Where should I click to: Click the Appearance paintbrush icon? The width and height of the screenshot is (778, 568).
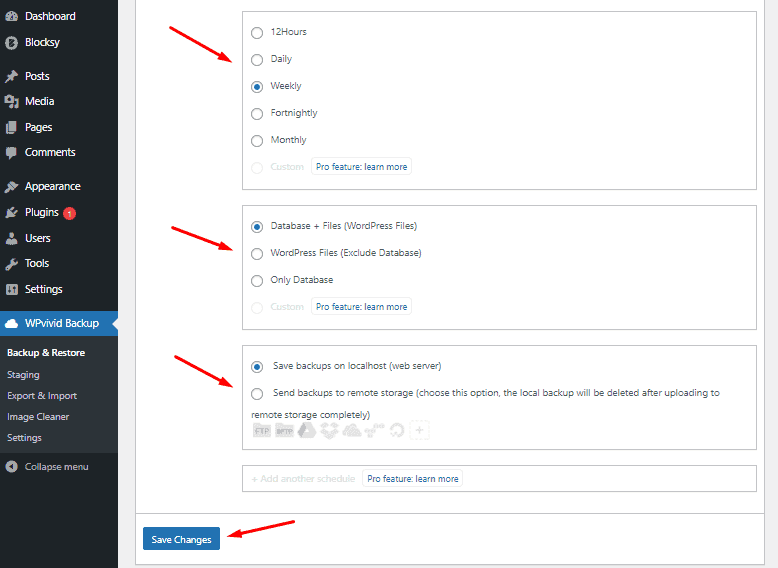11,187
